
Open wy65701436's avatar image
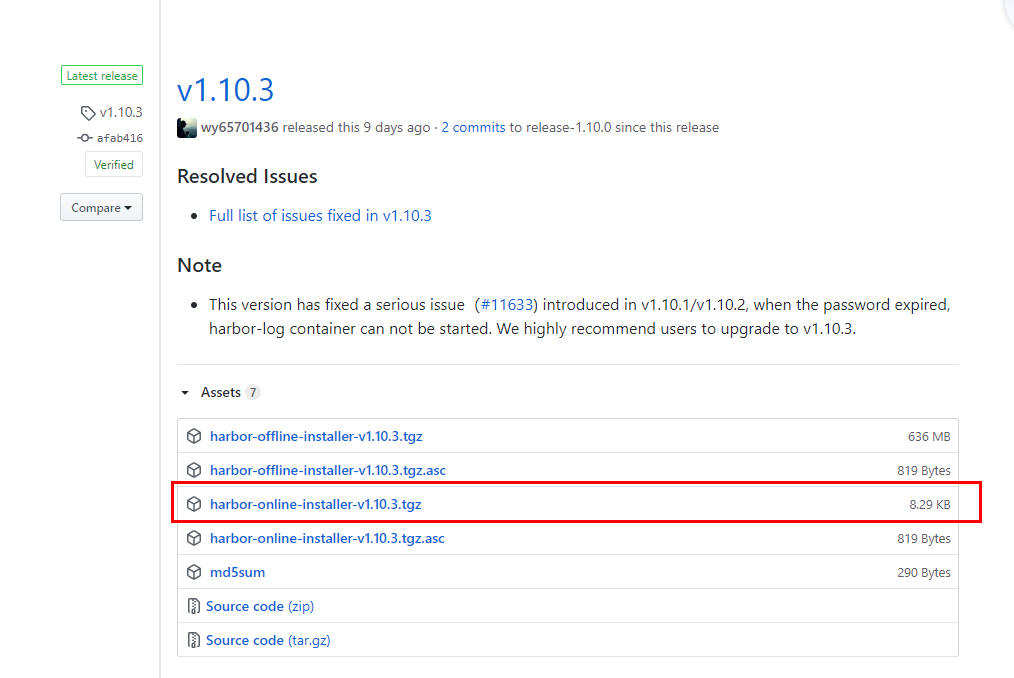pyautogui.click(x=187, y=127)
